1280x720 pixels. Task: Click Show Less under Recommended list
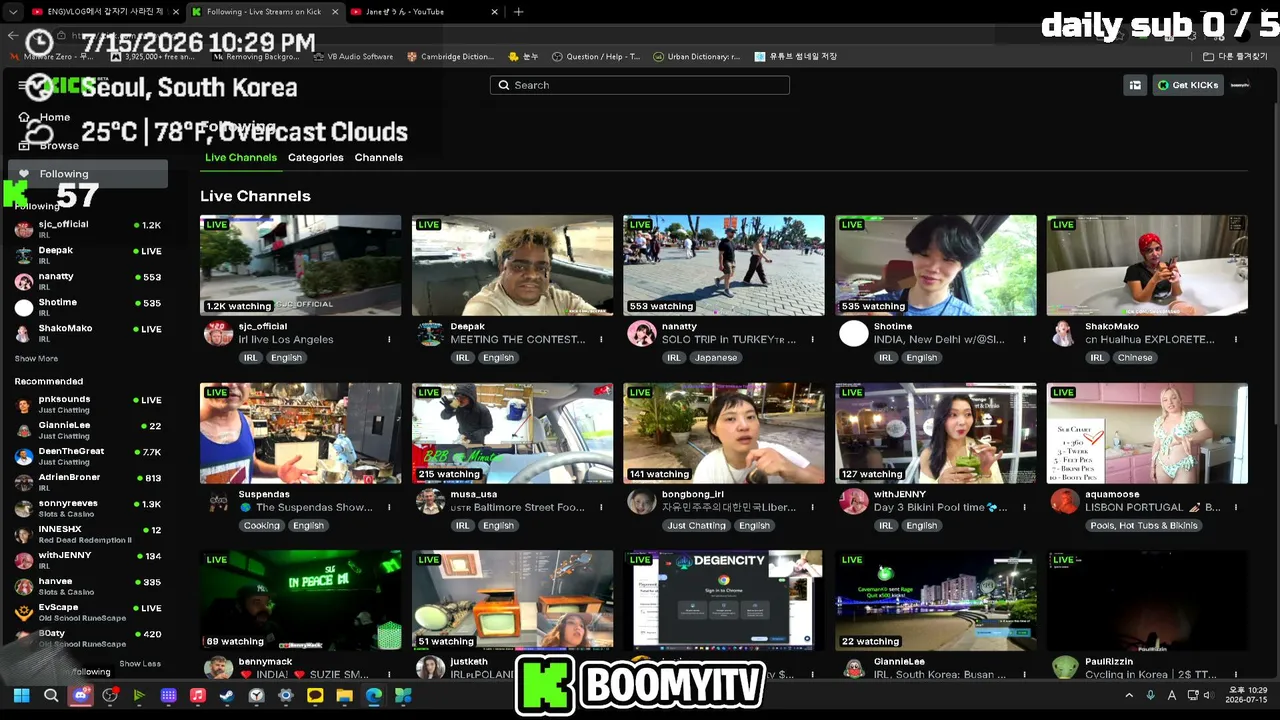pos(140,664)
